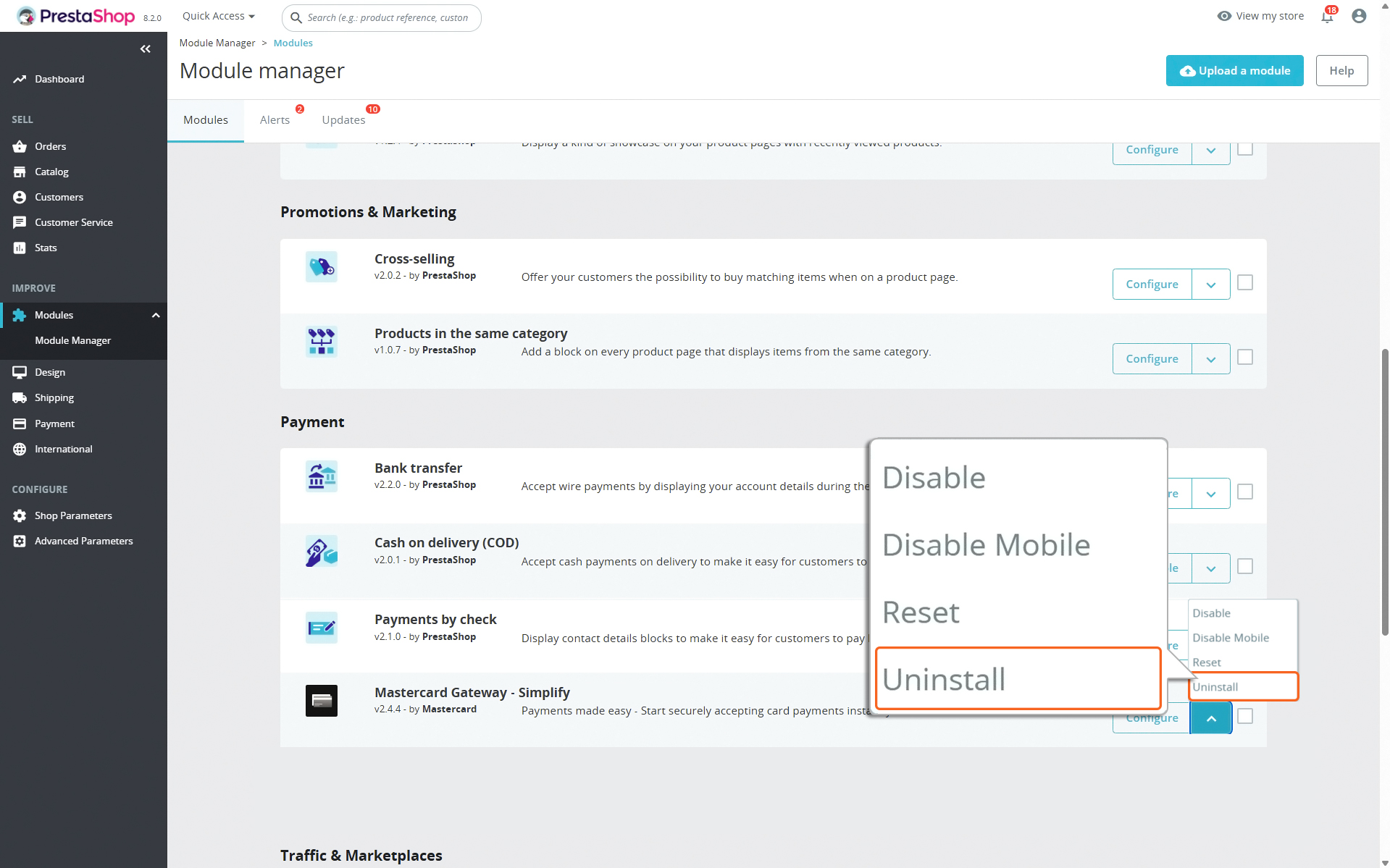
Task: Expand Cash on delivery actions dropdown arrow
Action: 1211,568
